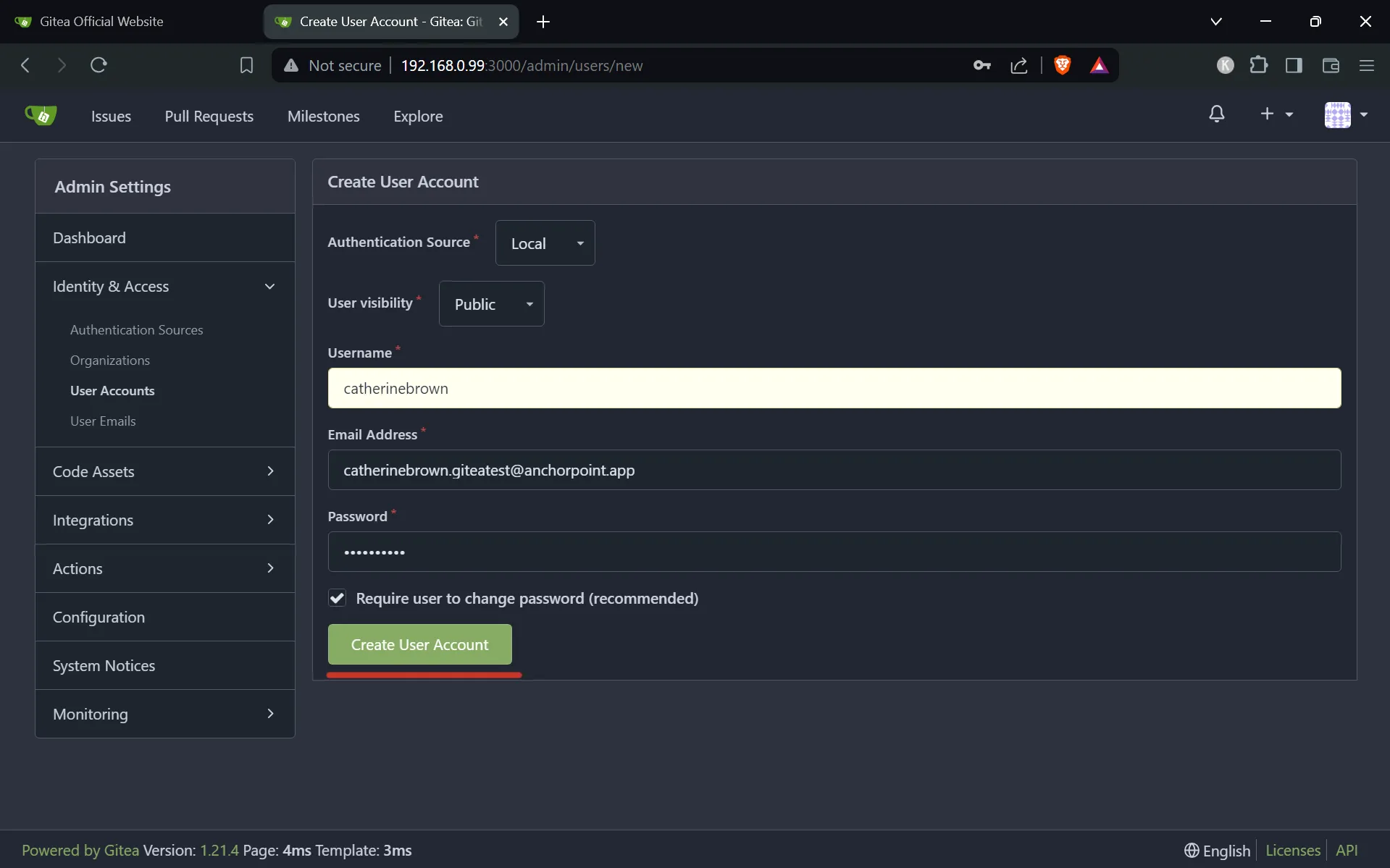Bookmark this page with the bookmark icon
The width and height of the screenshot is (1390, 868).
click(246, 65)
